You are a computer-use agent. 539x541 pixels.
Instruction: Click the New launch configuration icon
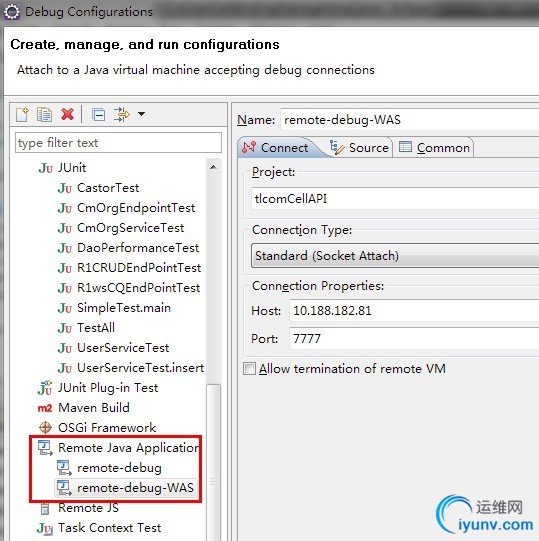click(22, 114)
